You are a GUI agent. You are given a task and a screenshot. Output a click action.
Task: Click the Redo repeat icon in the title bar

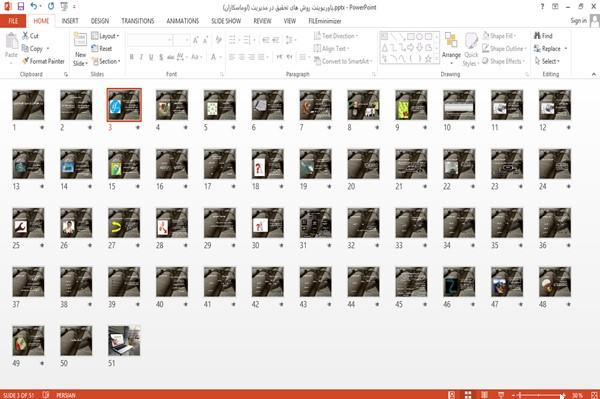point(51,7)
